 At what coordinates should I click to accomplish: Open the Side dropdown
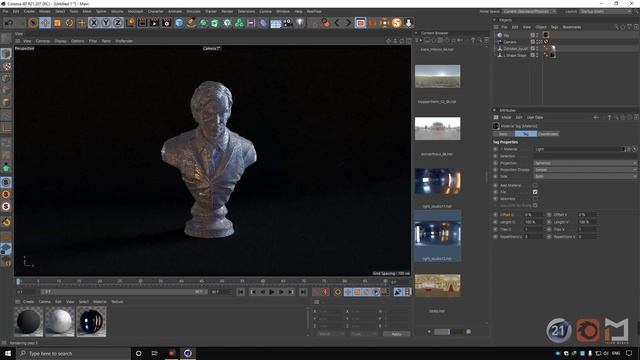[x=585, y=176]
